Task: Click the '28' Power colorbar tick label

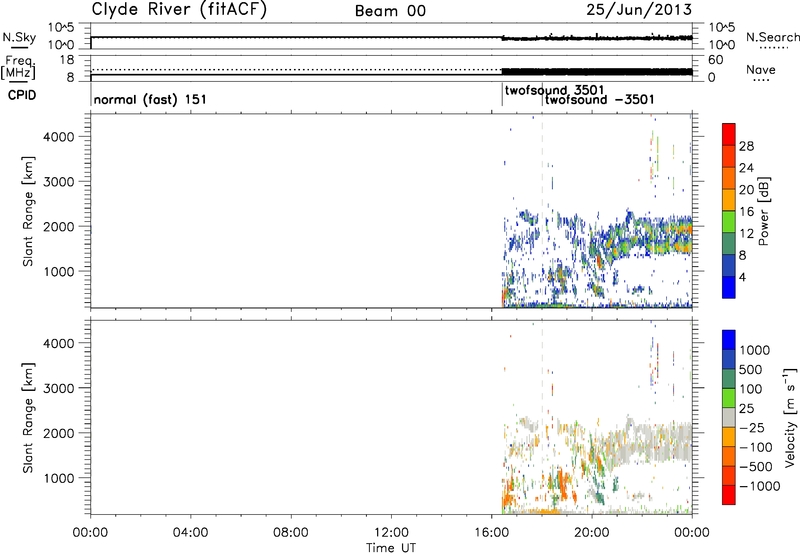Action: tap(746, 146)
